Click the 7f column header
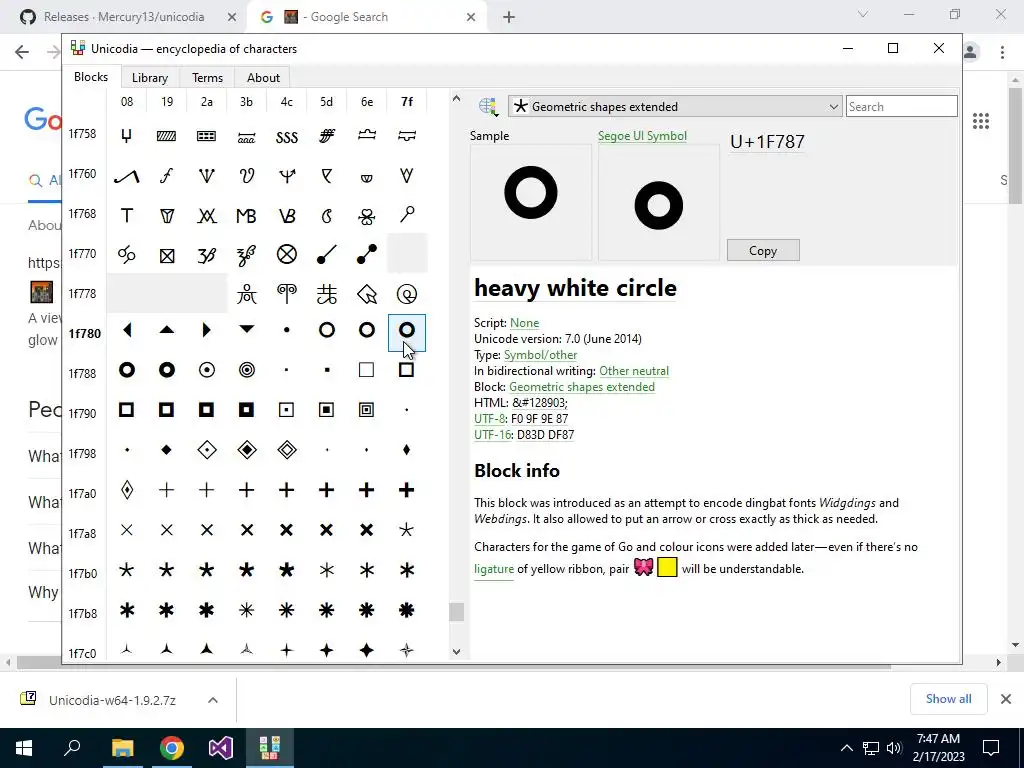 click(407, 102)
